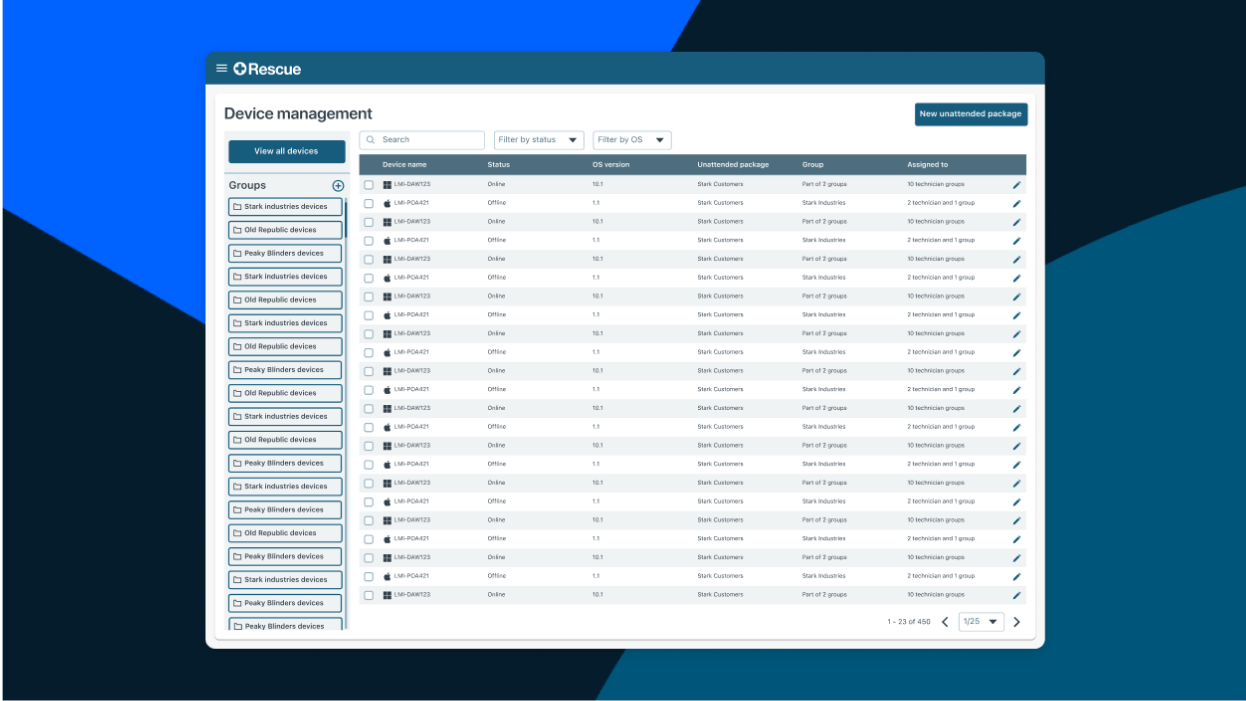
Task: Click the folder icon on Stark industries devices
Action: click(x=236, y=206)
